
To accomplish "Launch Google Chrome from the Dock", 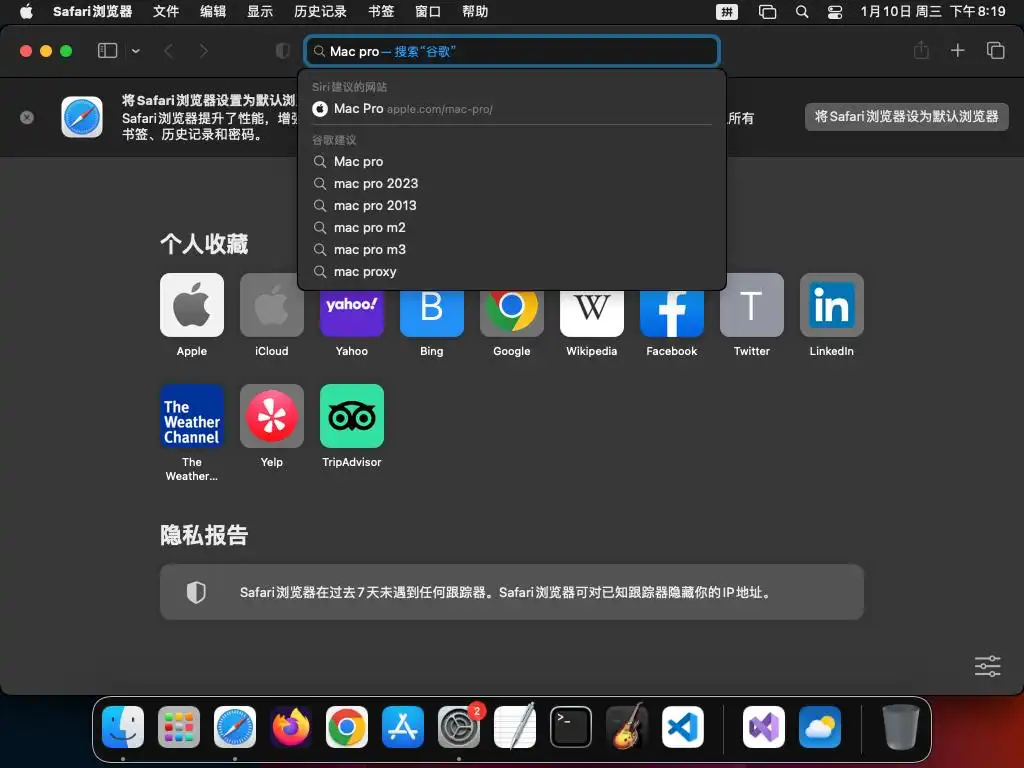I will (347, 727).
